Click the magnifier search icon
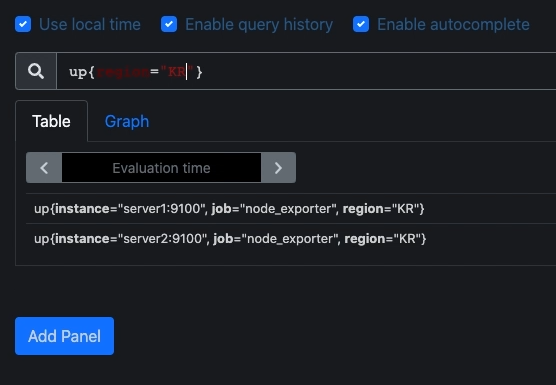Viewport: 556px width, 385px height. coord(36,71)
